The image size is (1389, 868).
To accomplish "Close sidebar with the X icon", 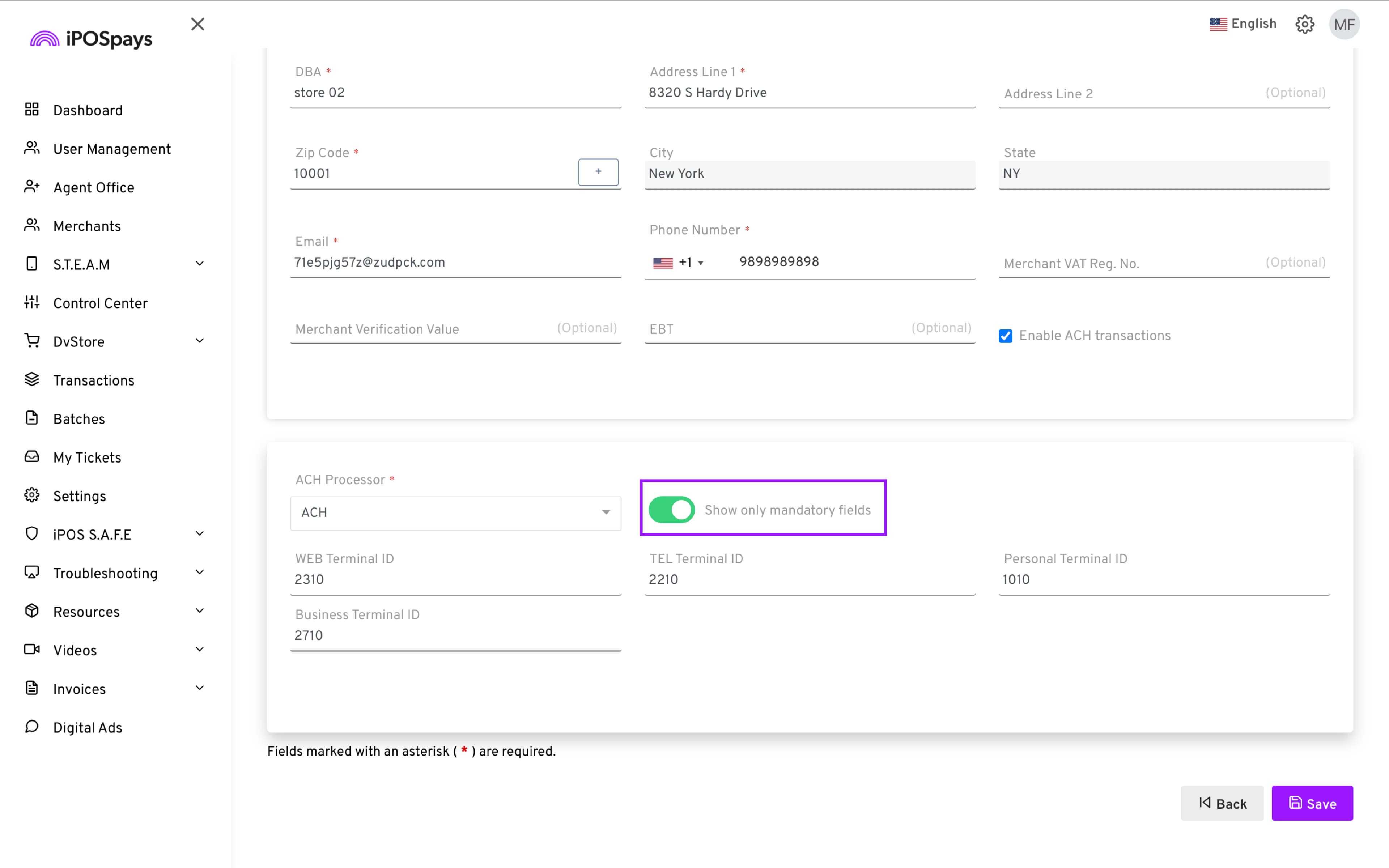I will click(197, 24).
